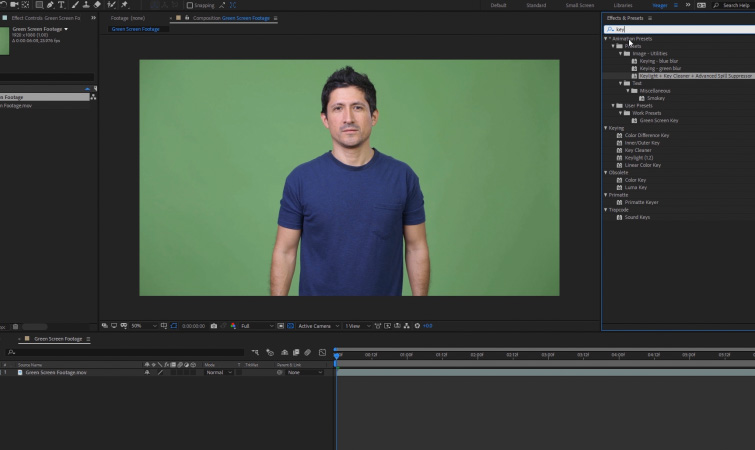
Task: Collapse the Keying effects category
Action: [x=606, y=128]
